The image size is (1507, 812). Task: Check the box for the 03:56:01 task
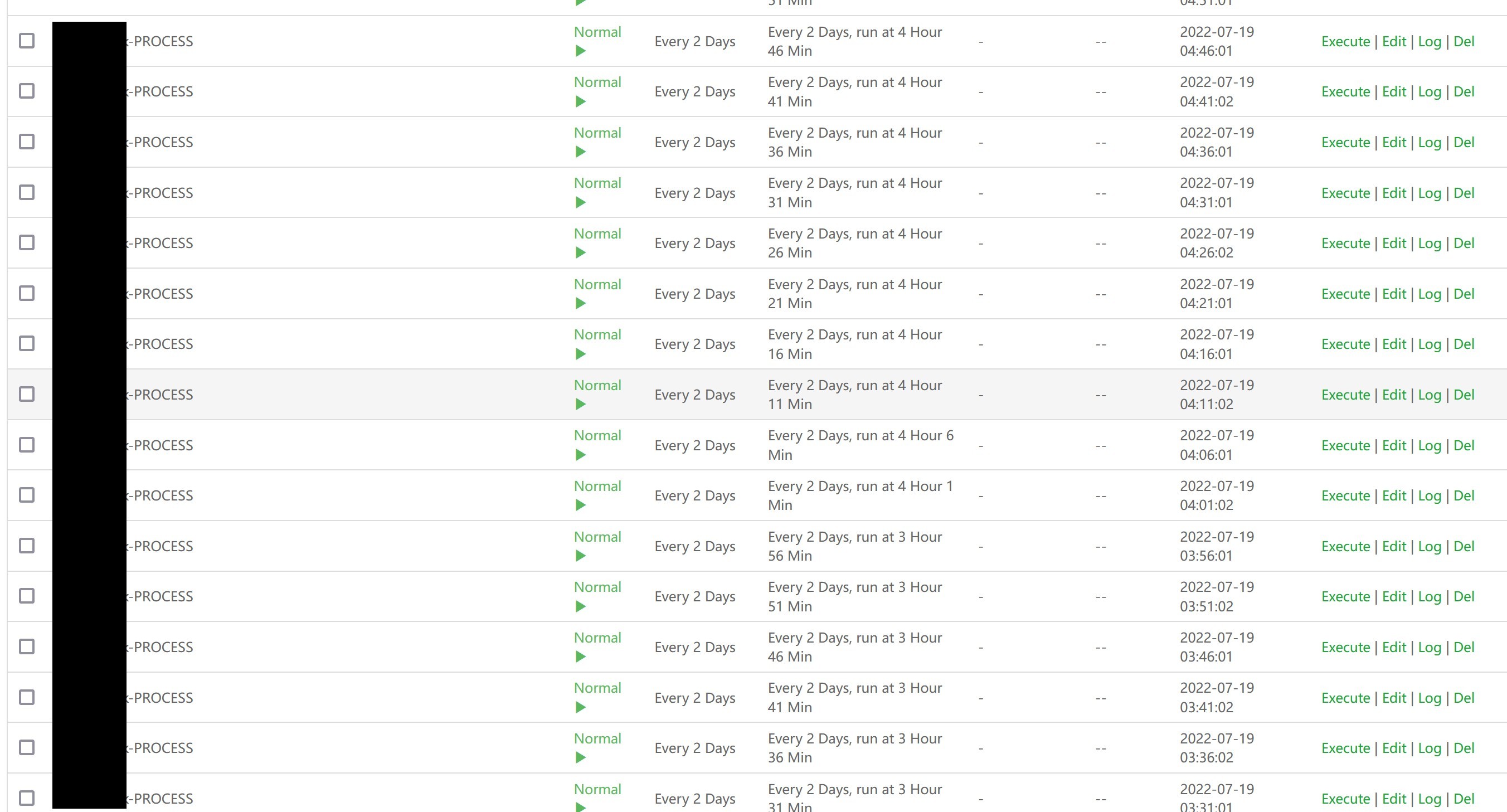click(x=27, y=546)
